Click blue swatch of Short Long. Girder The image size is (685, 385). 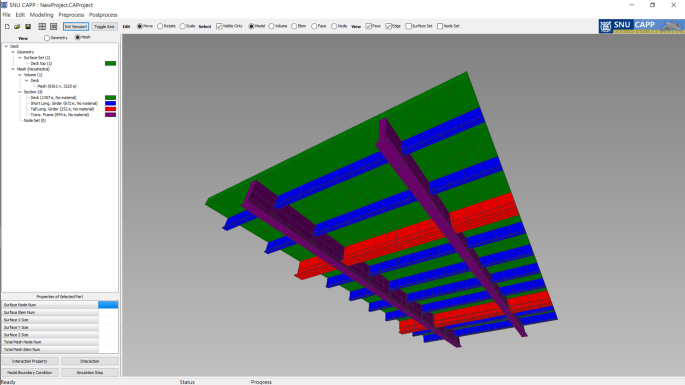111,104
